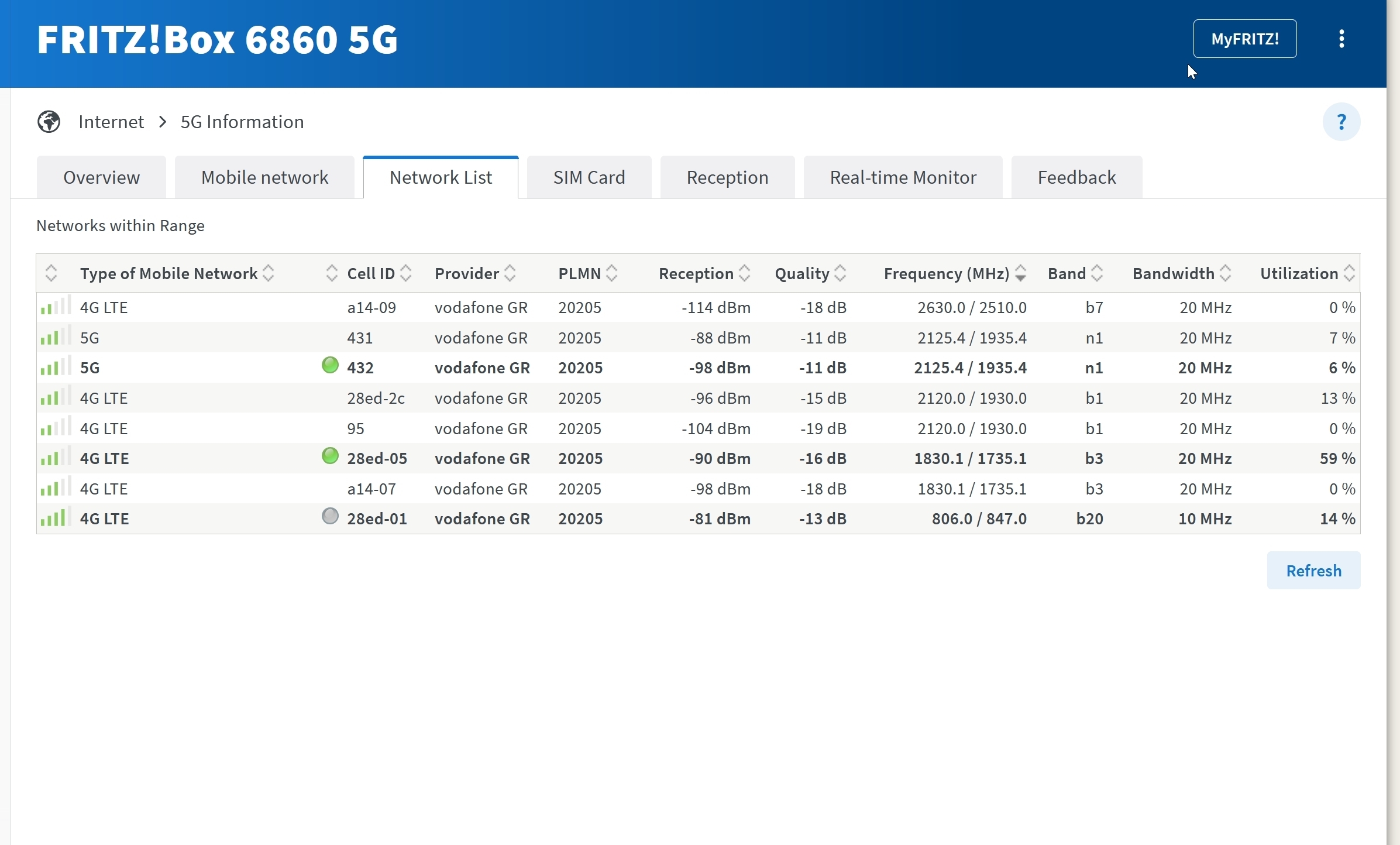
Task: Click the 7 % utilization value
Action: (1342, 338)
